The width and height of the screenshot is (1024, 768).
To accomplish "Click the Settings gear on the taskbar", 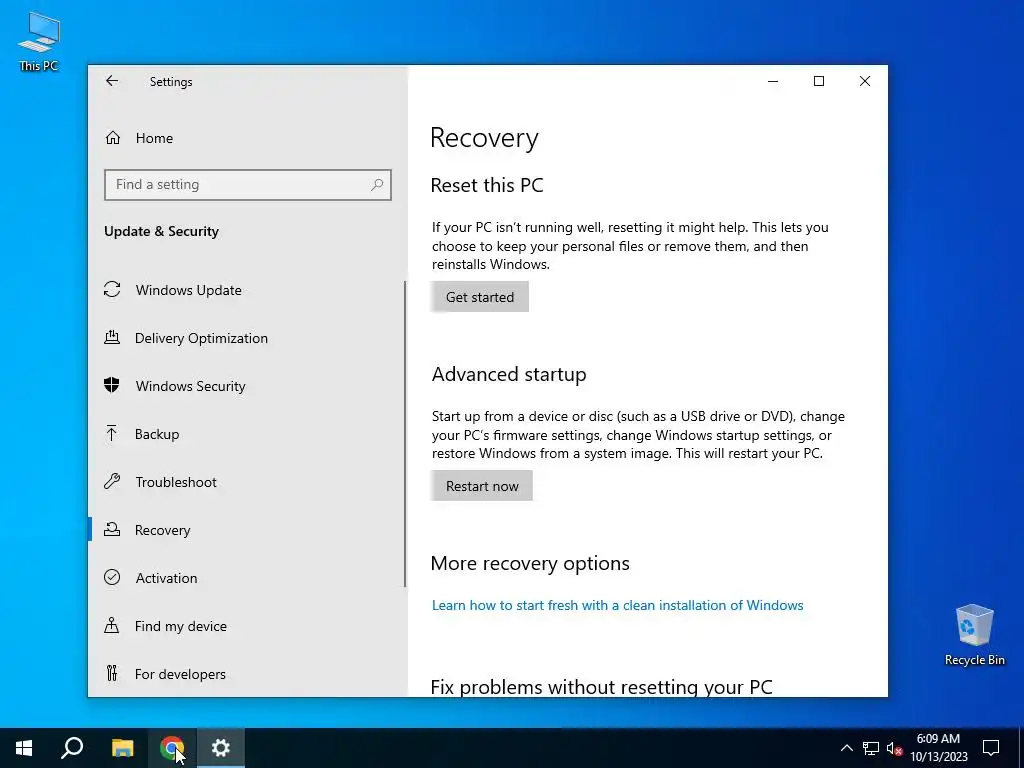I will point(221,748).
